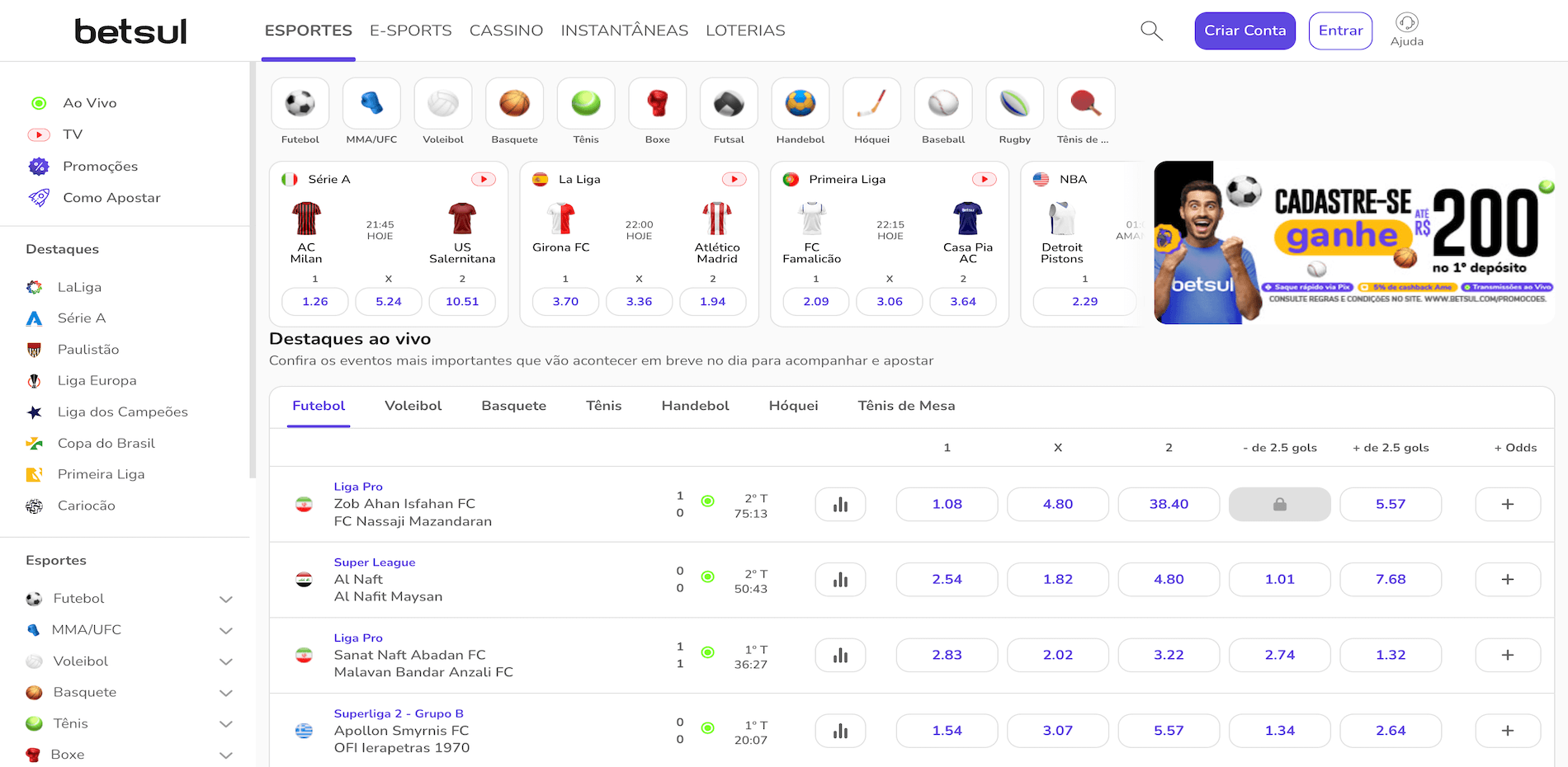Screen dimensions: 1568x767
Task: Play the La Liga live video icon
Action: coord(734,180)
